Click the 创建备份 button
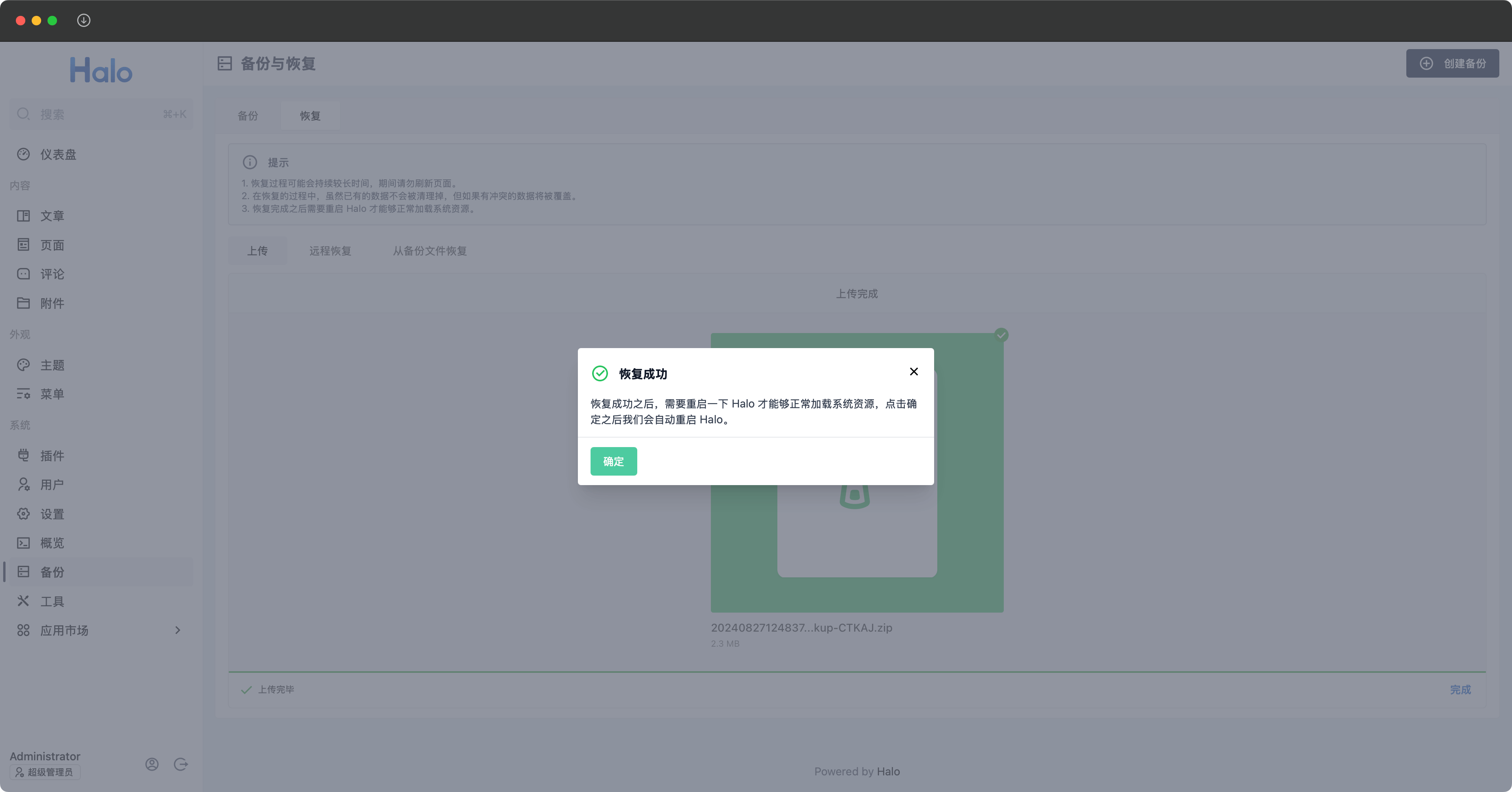The height and width of the screenshot is (792, 1512). click(1452, 63)
